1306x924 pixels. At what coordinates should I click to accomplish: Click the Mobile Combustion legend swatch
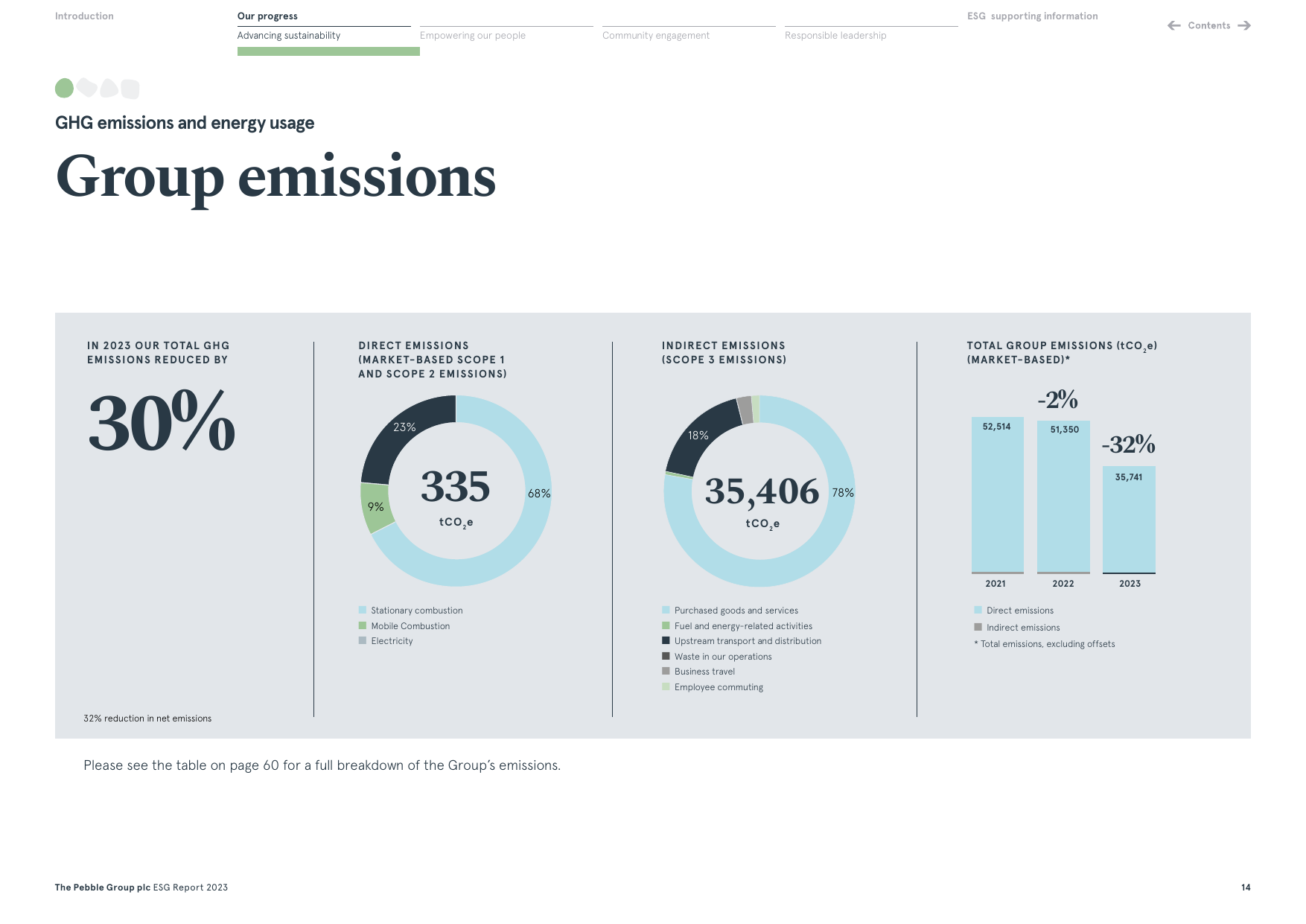(363, 625)
